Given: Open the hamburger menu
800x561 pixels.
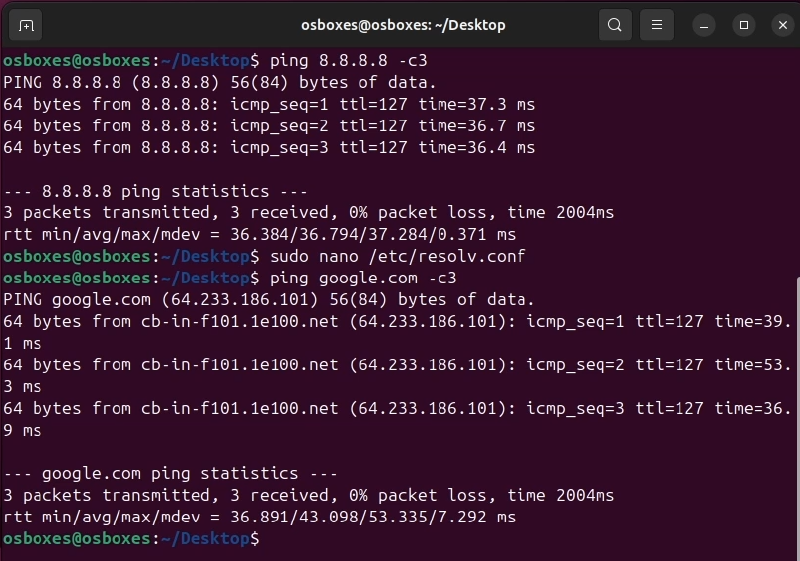Looking at the screenshot, I should pyautogui.click(x=657, y=25).
